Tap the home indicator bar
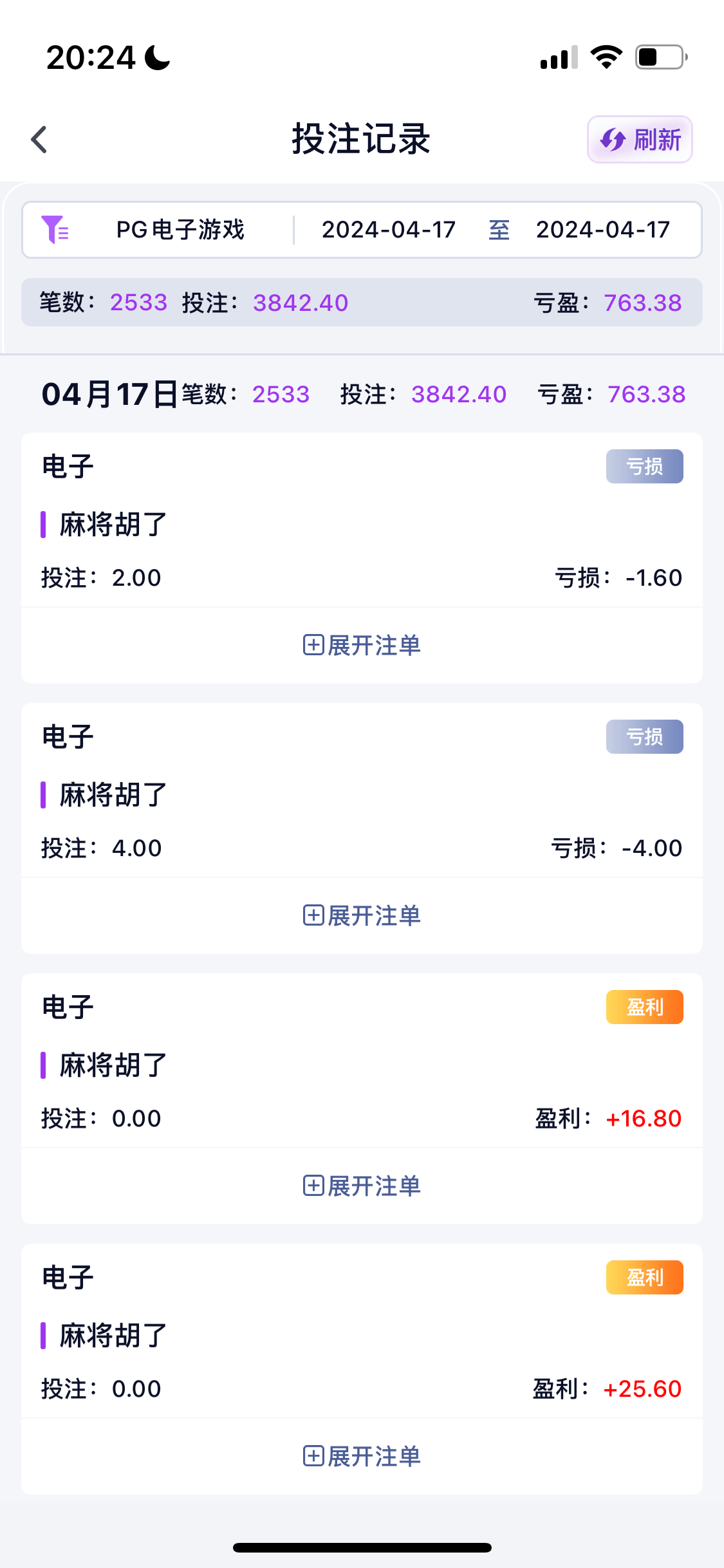The height and width of the screenshot is (1568, 724). click(362, 1547)
